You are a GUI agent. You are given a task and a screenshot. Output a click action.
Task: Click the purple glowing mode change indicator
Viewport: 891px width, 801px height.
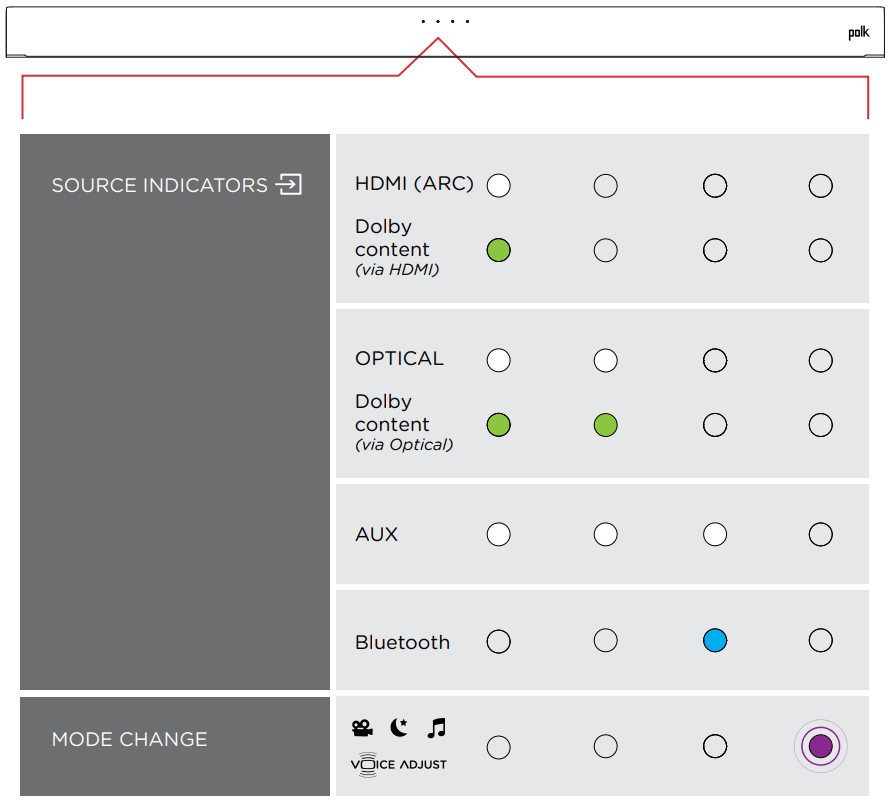tap(821, 746)
